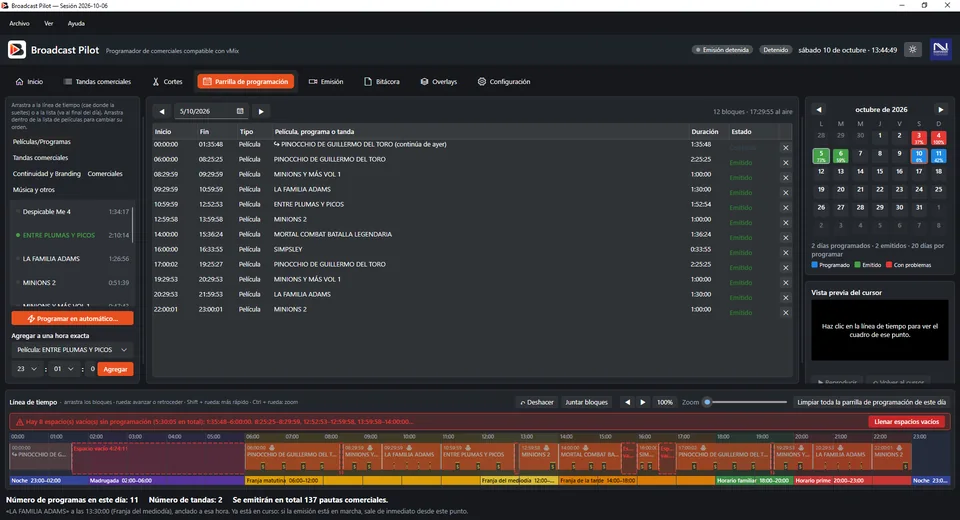
Task: Move the timeline forward with the right arrow
Action: [x=642, y=402]
